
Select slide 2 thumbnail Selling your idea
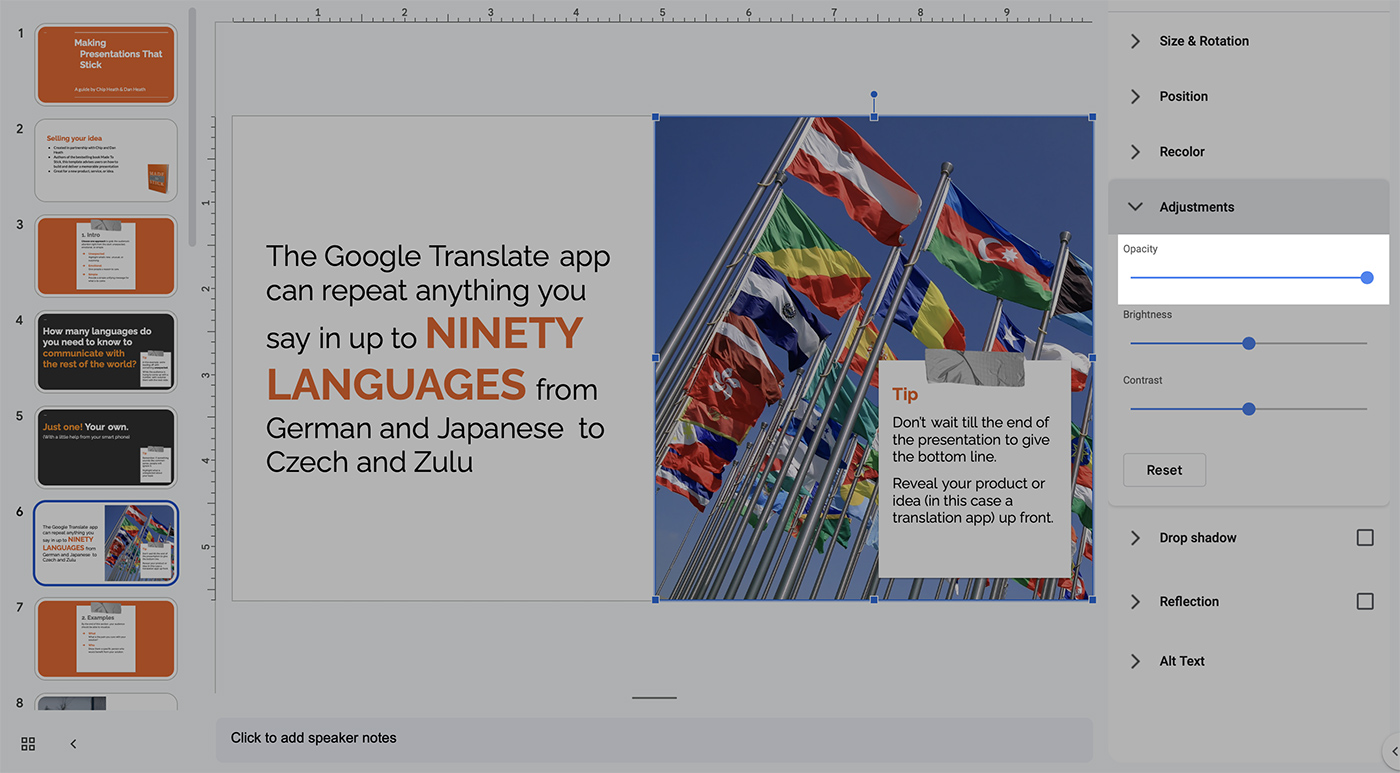pos(106,160)
